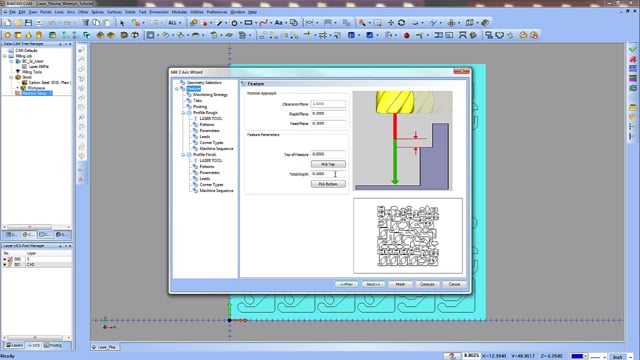The width and height of the screenshot is (640, 360).
Task: Click the blue color swatch in status bar
Action: click(577, 356)
